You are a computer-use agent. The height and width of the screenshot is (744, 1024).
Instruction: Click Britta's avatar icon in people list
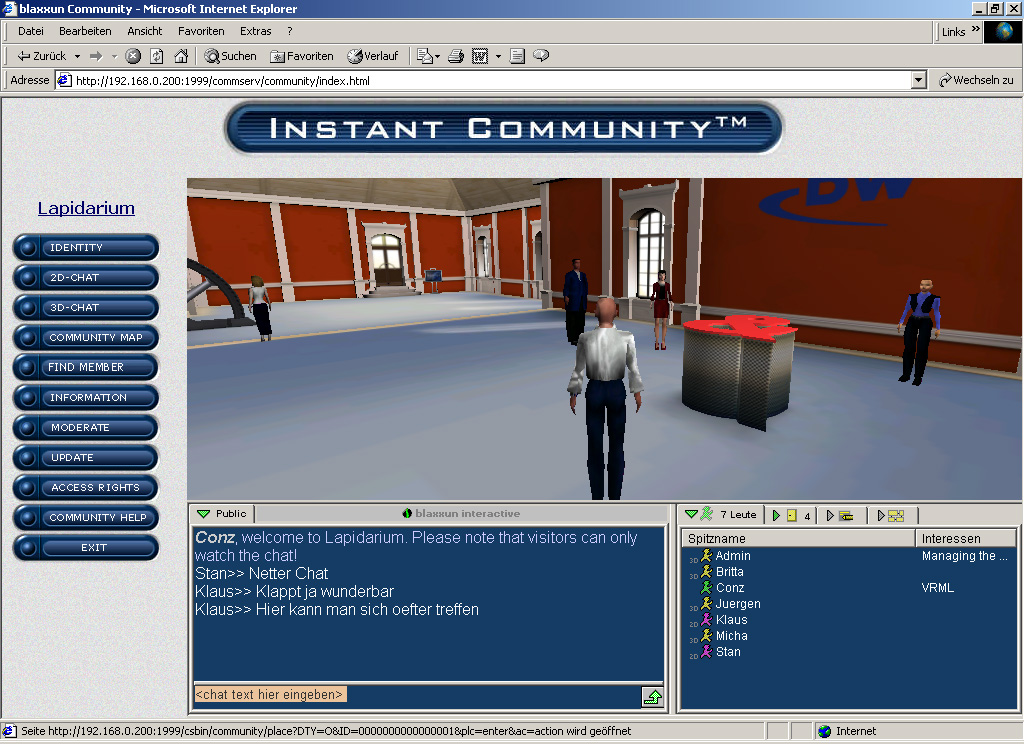click(x=706, y=572)
